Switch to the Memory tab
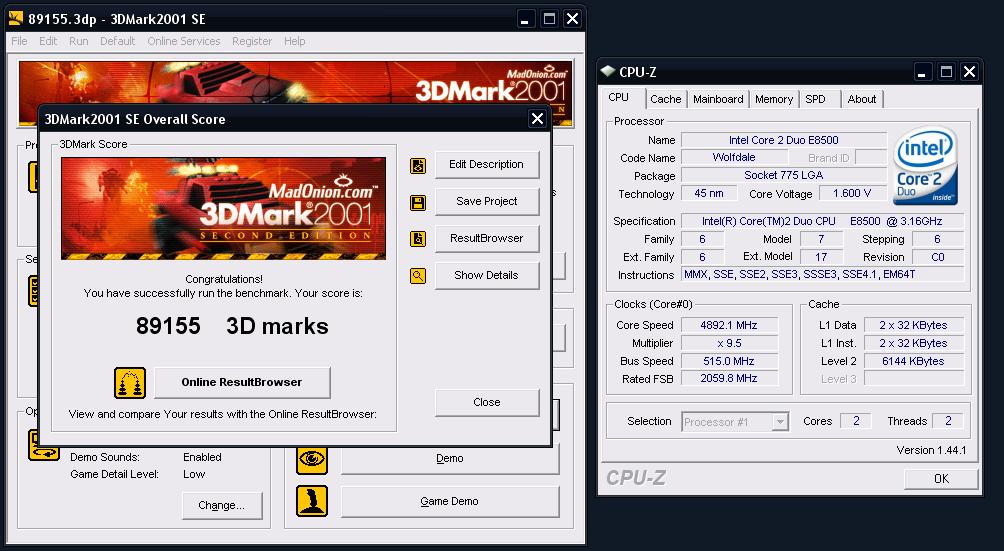 tap(773, 99)
